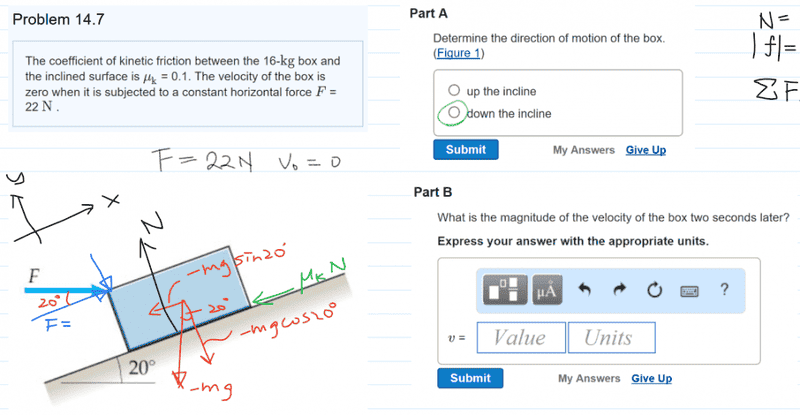This screenshot has height=415, width=800.
Task: Click Give Up link in Part A
Action: (x=646, y=150)
